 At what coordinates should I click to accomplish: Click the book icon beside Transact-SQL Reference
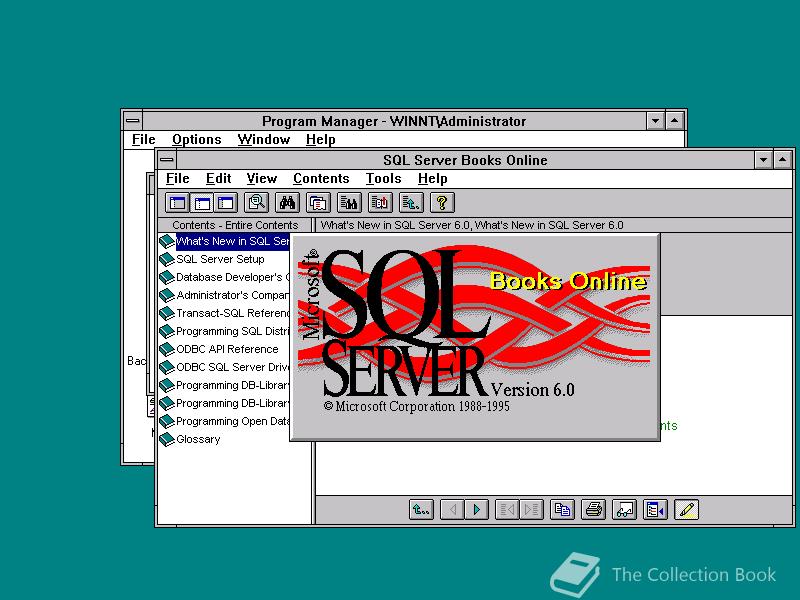coord(166,313)
